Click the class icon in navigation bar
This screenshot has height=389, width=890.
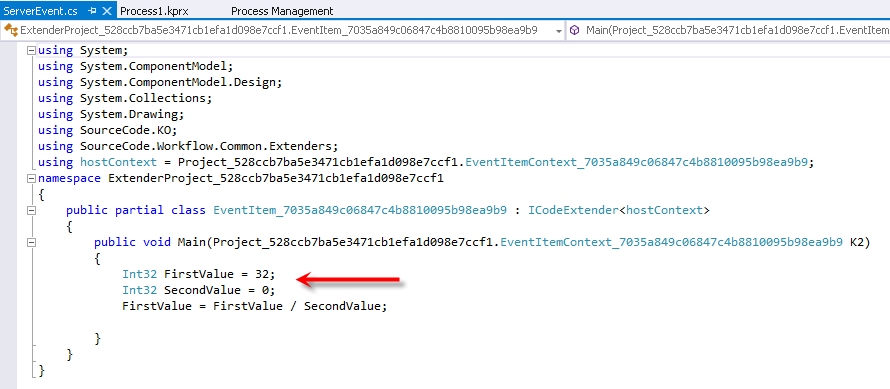(x=11, y=31)
